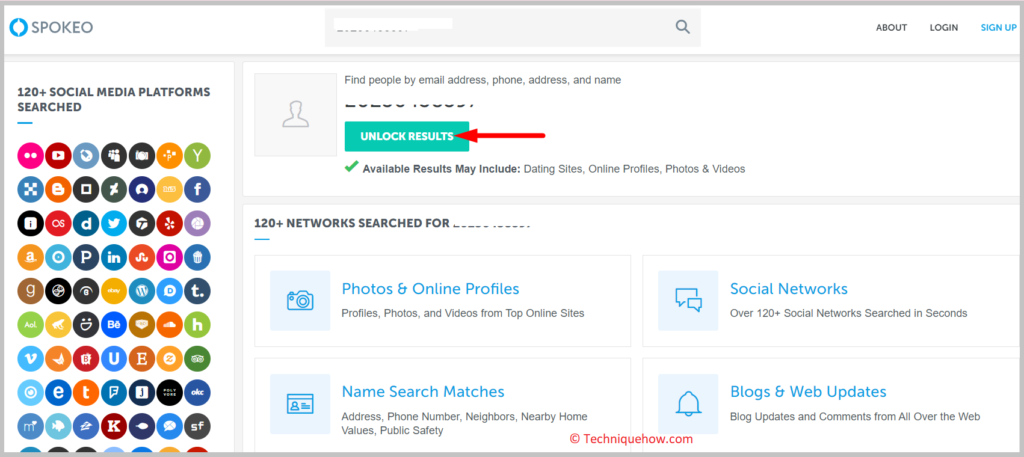This screenshot has height=457, width=1024.
Task: Click the dark d icon
Action: (x=86, y=223)
